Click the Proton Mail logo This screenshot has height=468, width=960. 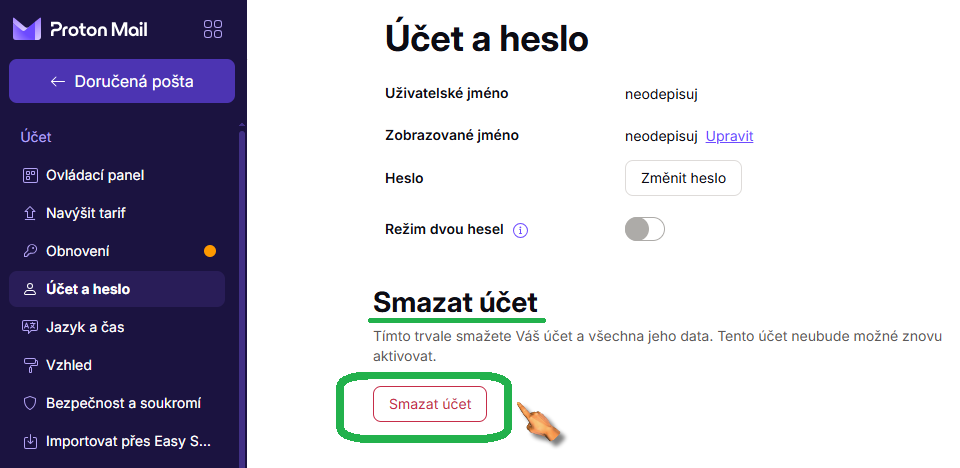(80, 29)
